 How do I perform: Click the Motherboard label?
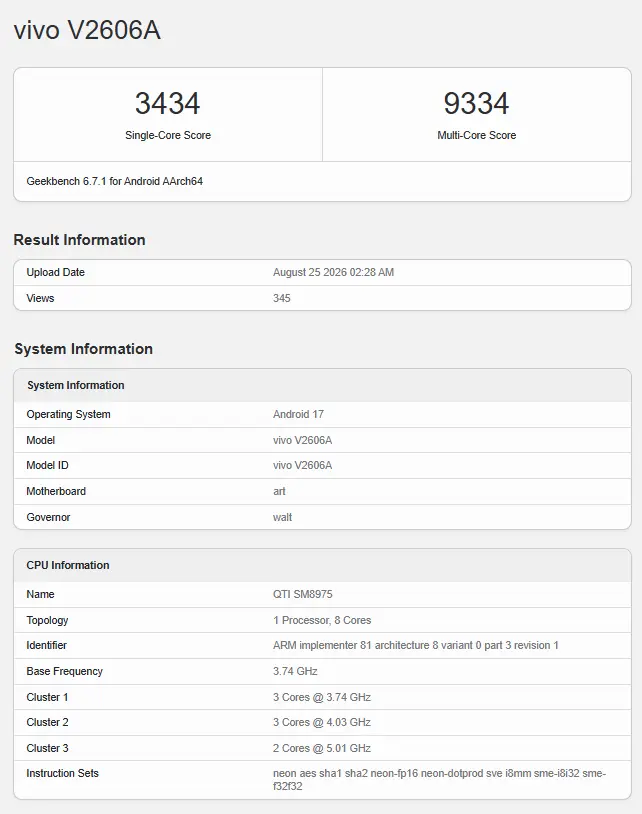[56, 491]
